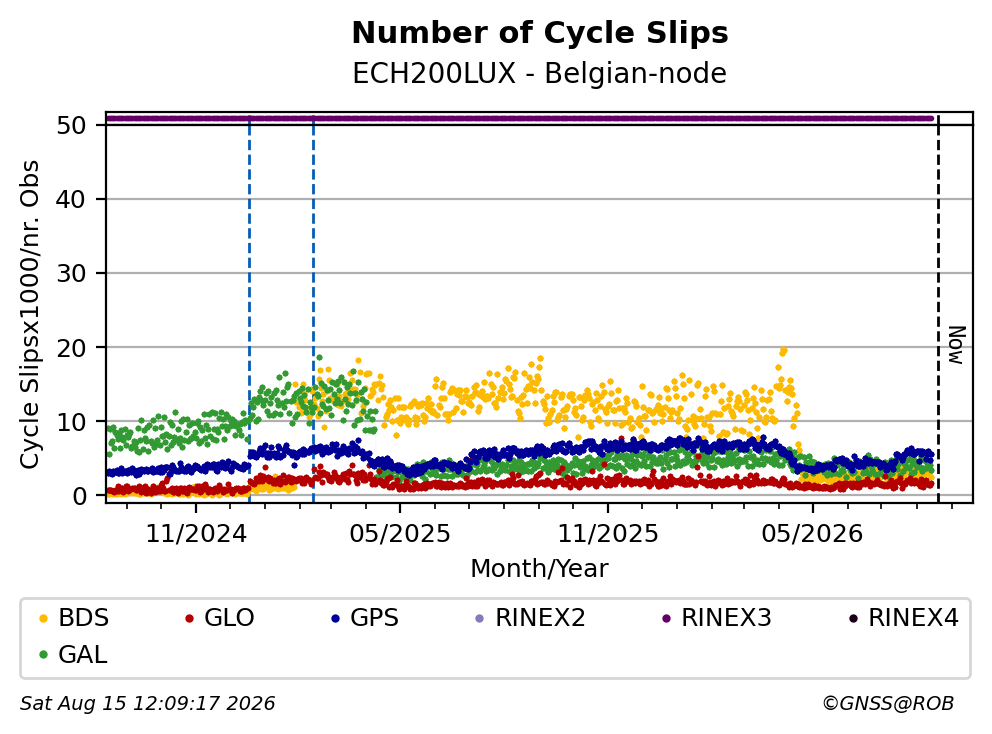992x734 pixels.
Task: Click the subtitle ECH200LUX - Belgian-node
Action: coord(540,74)
